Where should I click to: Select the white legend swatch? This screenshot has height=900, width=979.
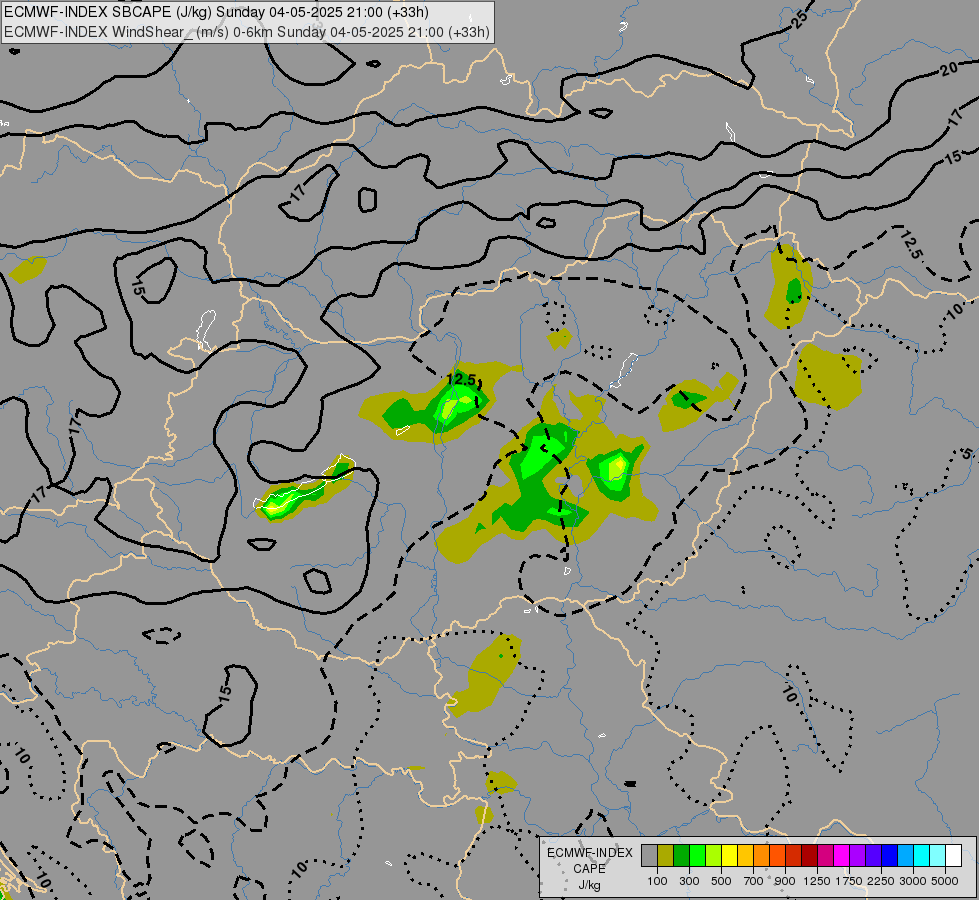(953, 855)
